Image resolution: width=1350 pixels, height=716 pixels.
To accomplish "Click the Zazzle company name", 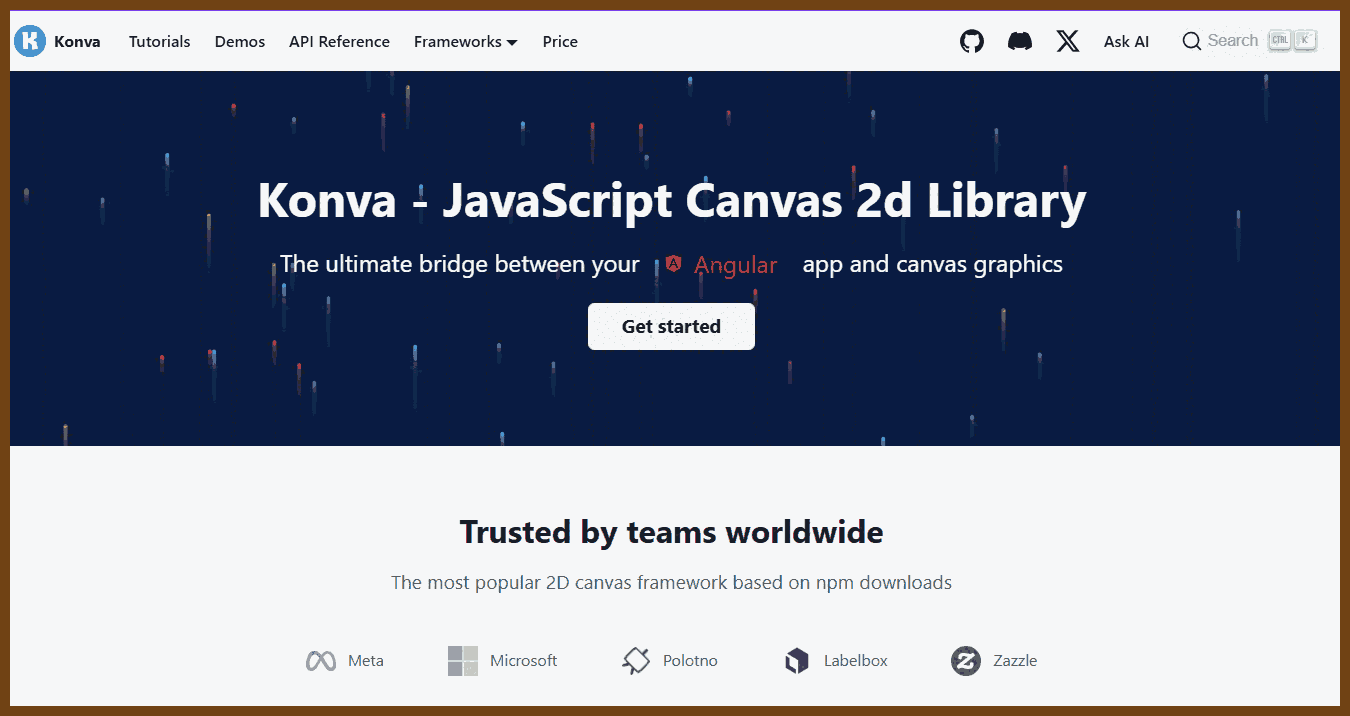I will 1015,661.
